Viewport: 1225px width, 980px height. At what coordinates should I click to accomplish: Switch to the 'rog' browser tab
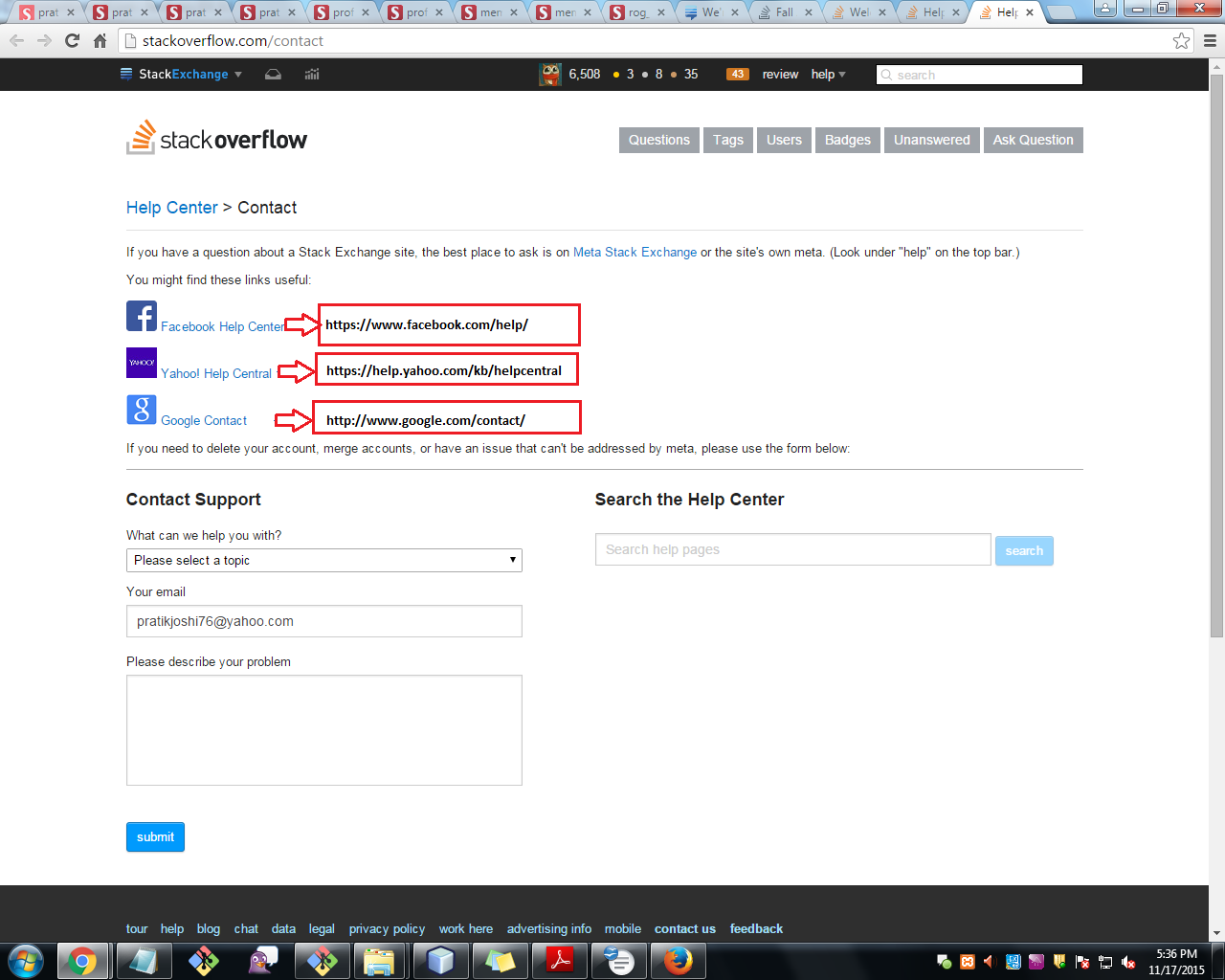click(637, 12)
